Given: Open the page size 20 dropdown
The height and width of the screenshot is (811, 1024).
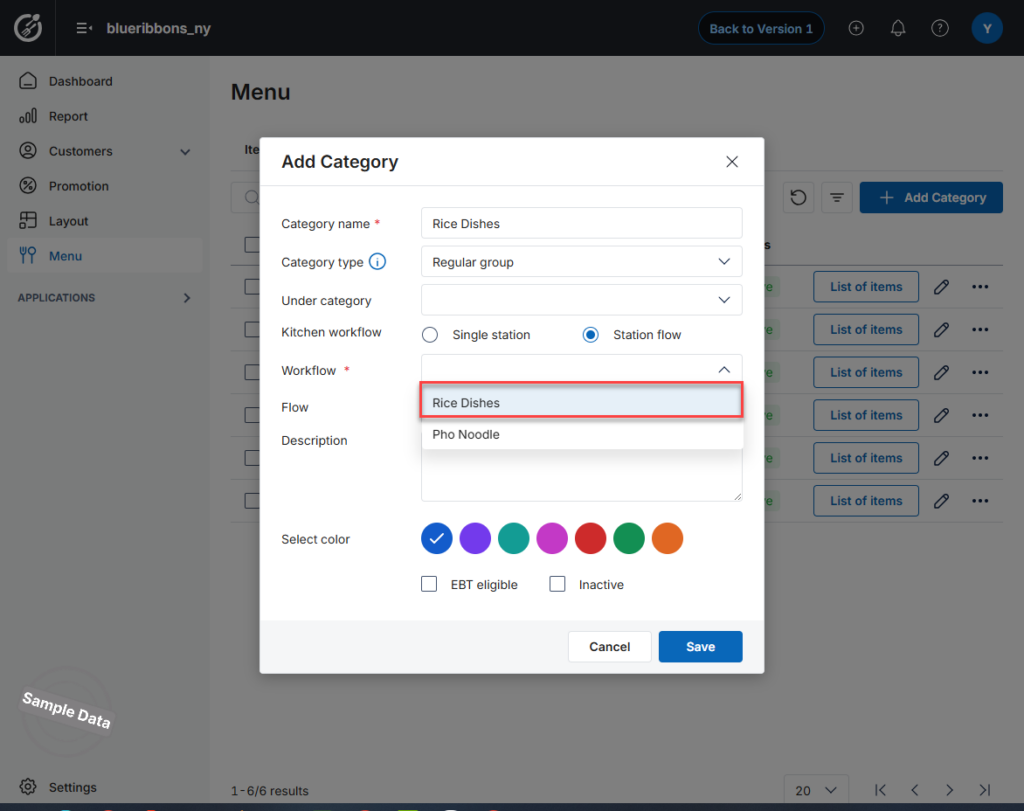Looking at the screenshot, I should [x=816, y=790].
